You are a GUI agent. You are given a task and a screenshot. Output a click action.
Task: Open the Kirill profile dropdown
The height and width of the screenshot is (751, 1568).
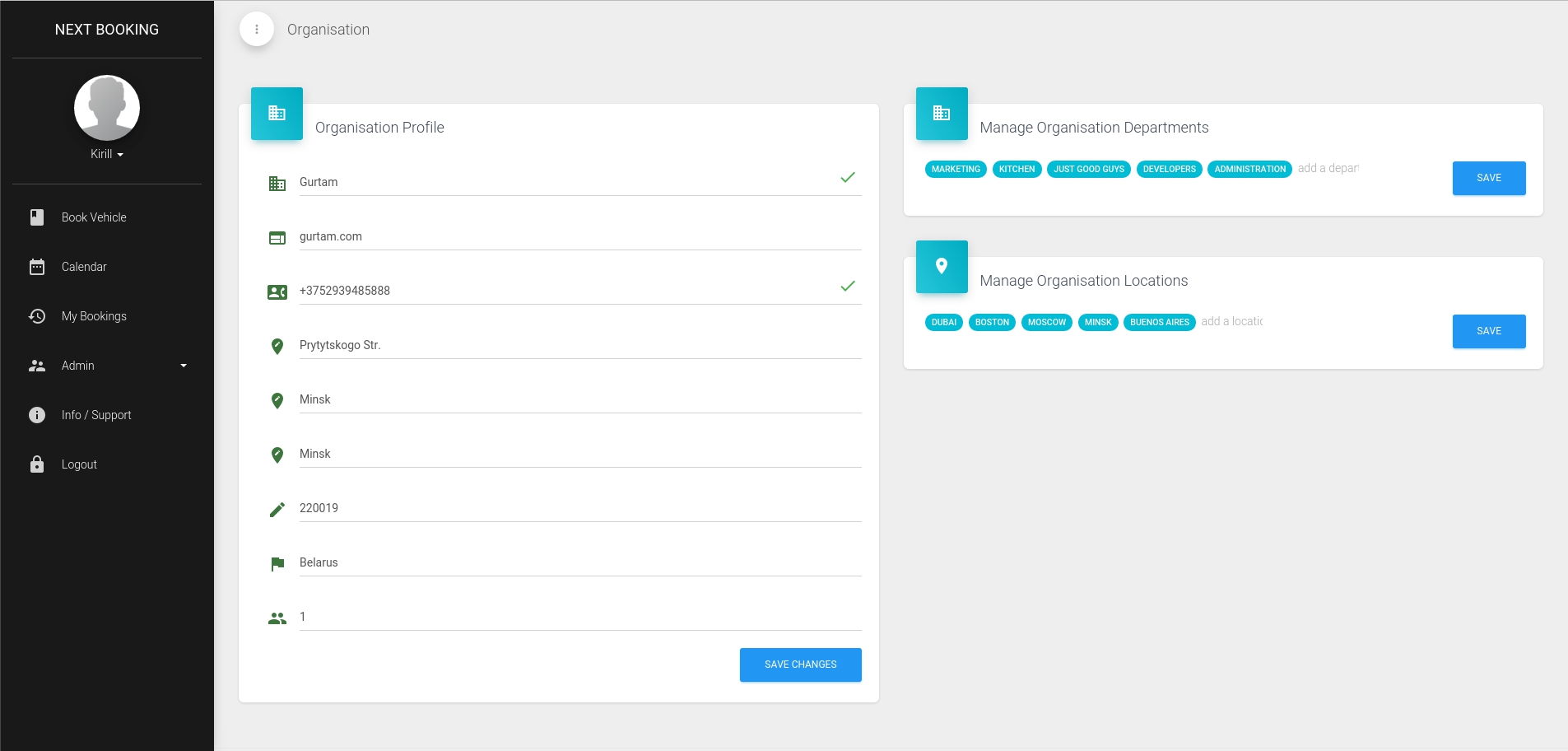[106, 153]
